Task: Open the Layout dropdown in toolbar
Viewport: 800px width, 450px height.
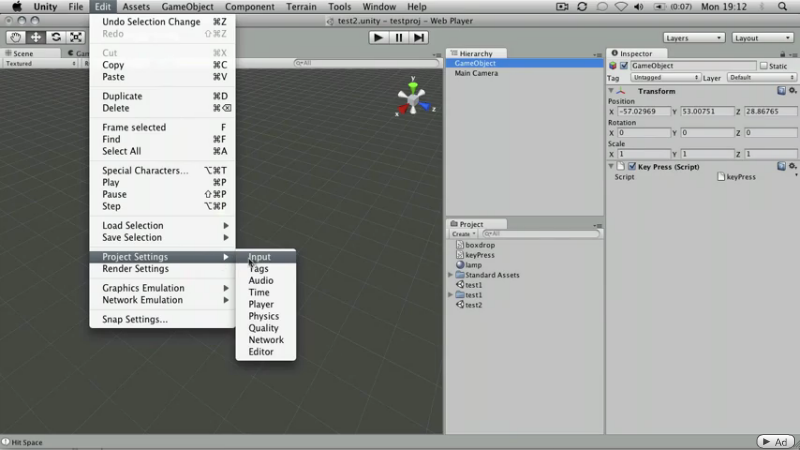Action: click(x=762, y=38)
